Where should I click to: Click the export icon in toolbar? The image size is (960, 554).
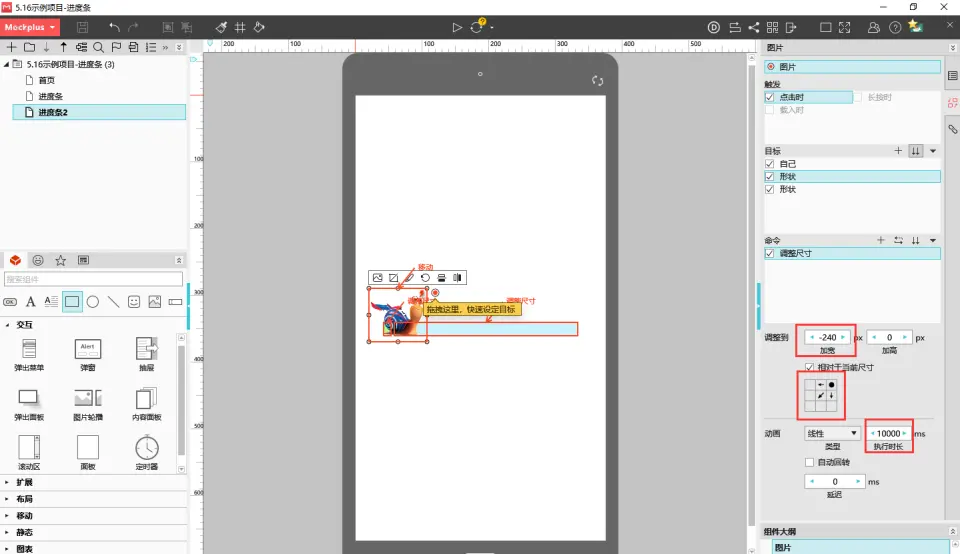click(x=791, y=27)
